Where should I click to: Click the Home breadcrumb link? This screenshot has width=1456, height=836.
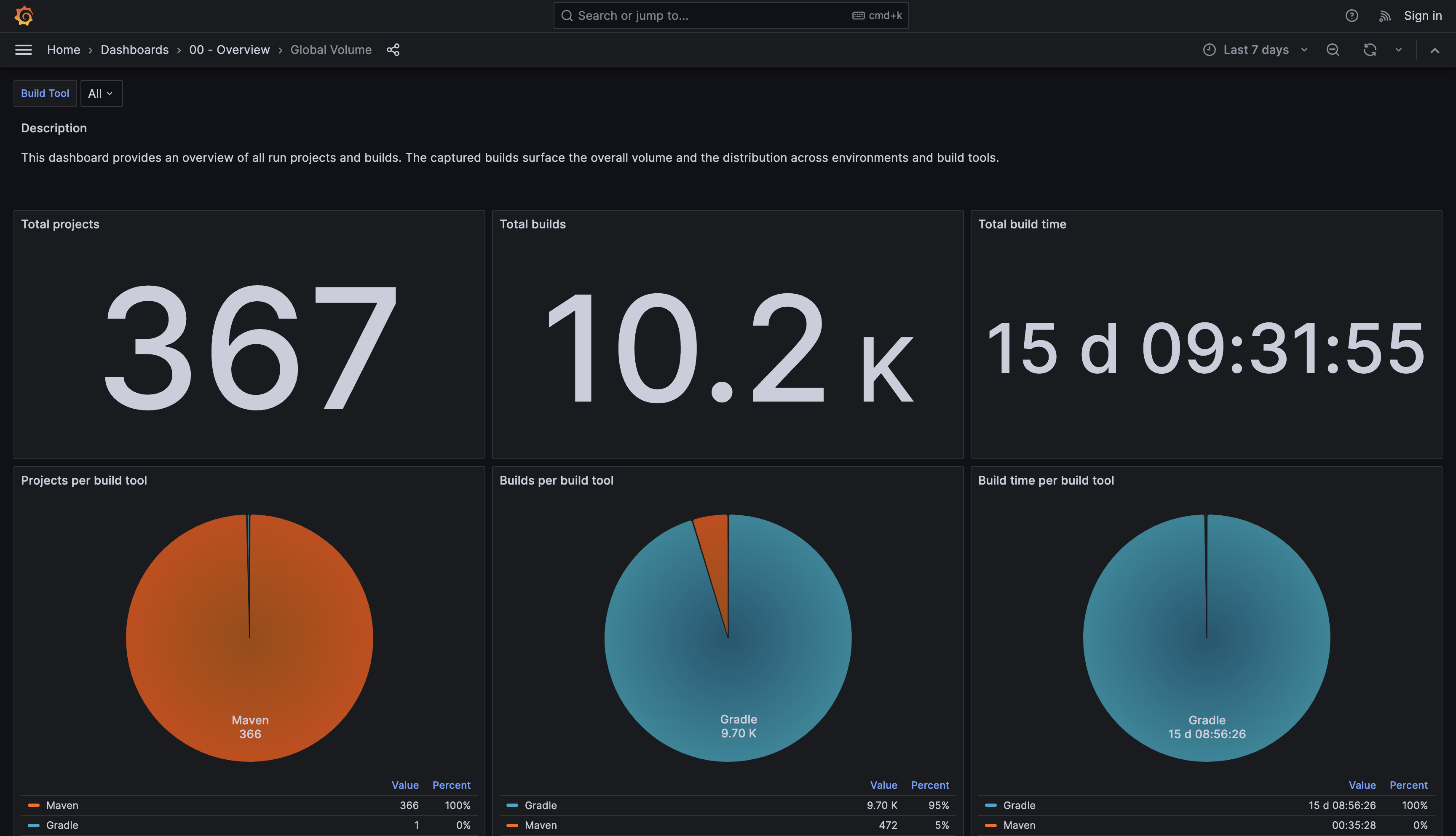point(63,50)
